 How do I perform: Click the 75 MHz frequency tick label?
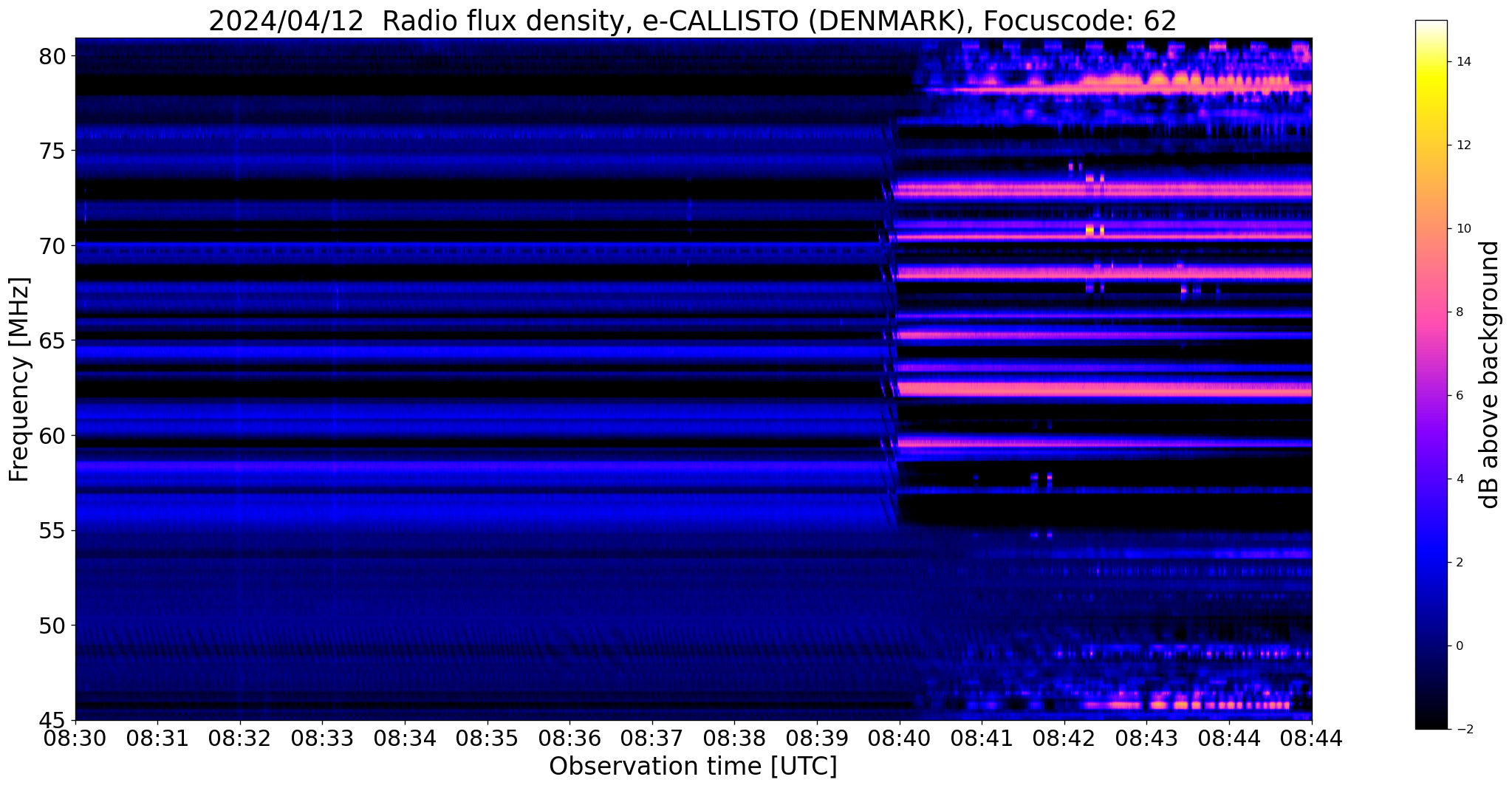point(52,151)
